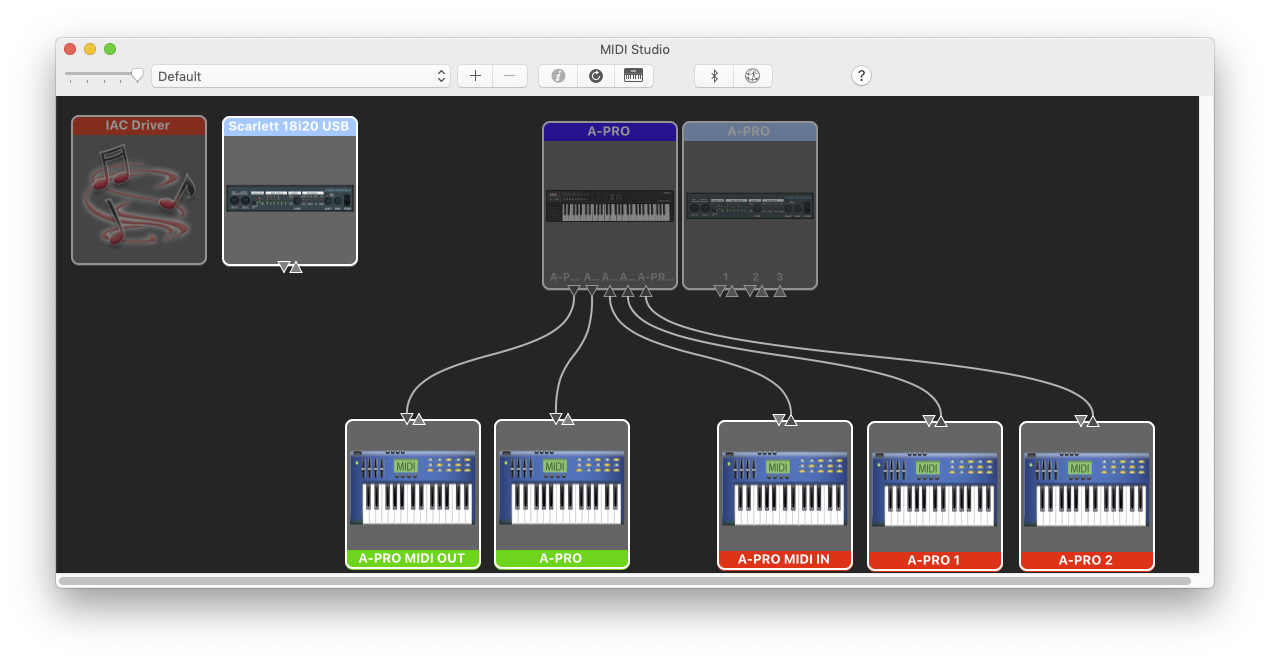
Task: Select the A-PRO 2 external device
Action: pyautogui.click(x=1087, y=496)
